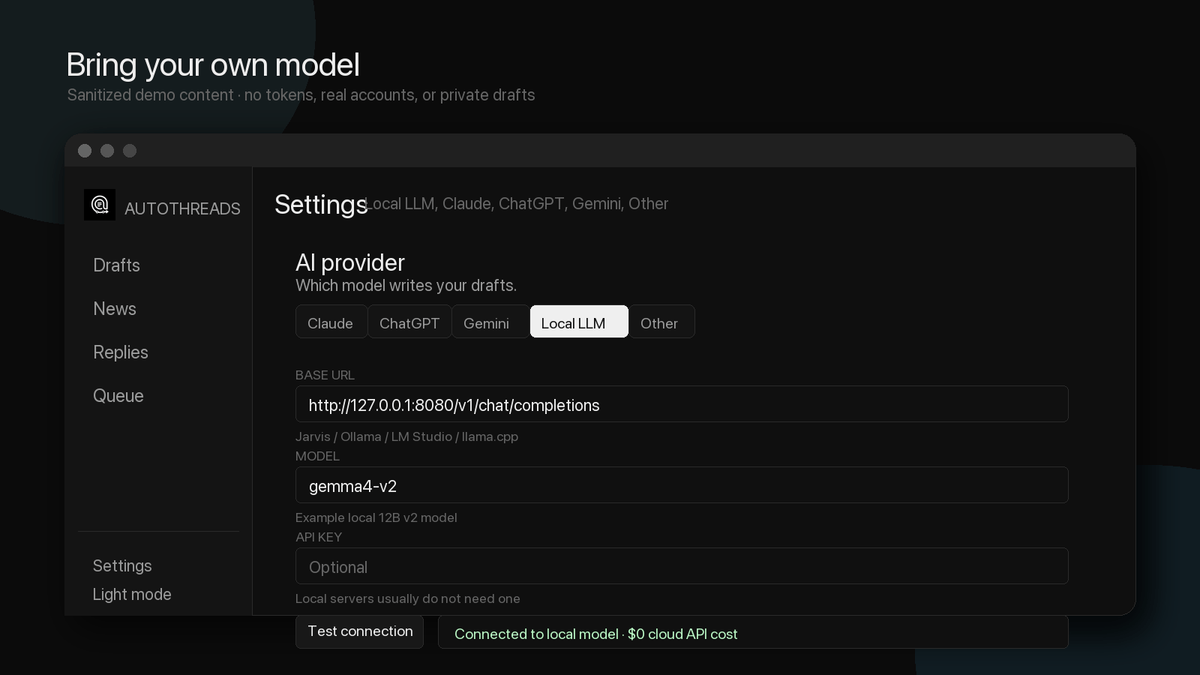This screenshot has height=675, width=1200.
Task: Click the connection status message box
Action: 753,632
